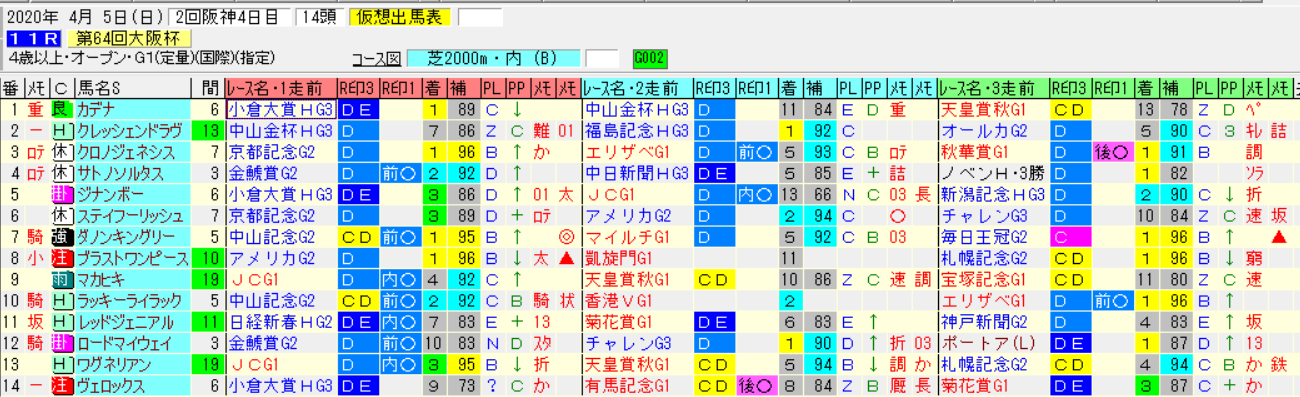This screenshot has height=397, width=1300.
Task: Click the empty box right of 仮想出馬表
Action: (x=479, y=17)
